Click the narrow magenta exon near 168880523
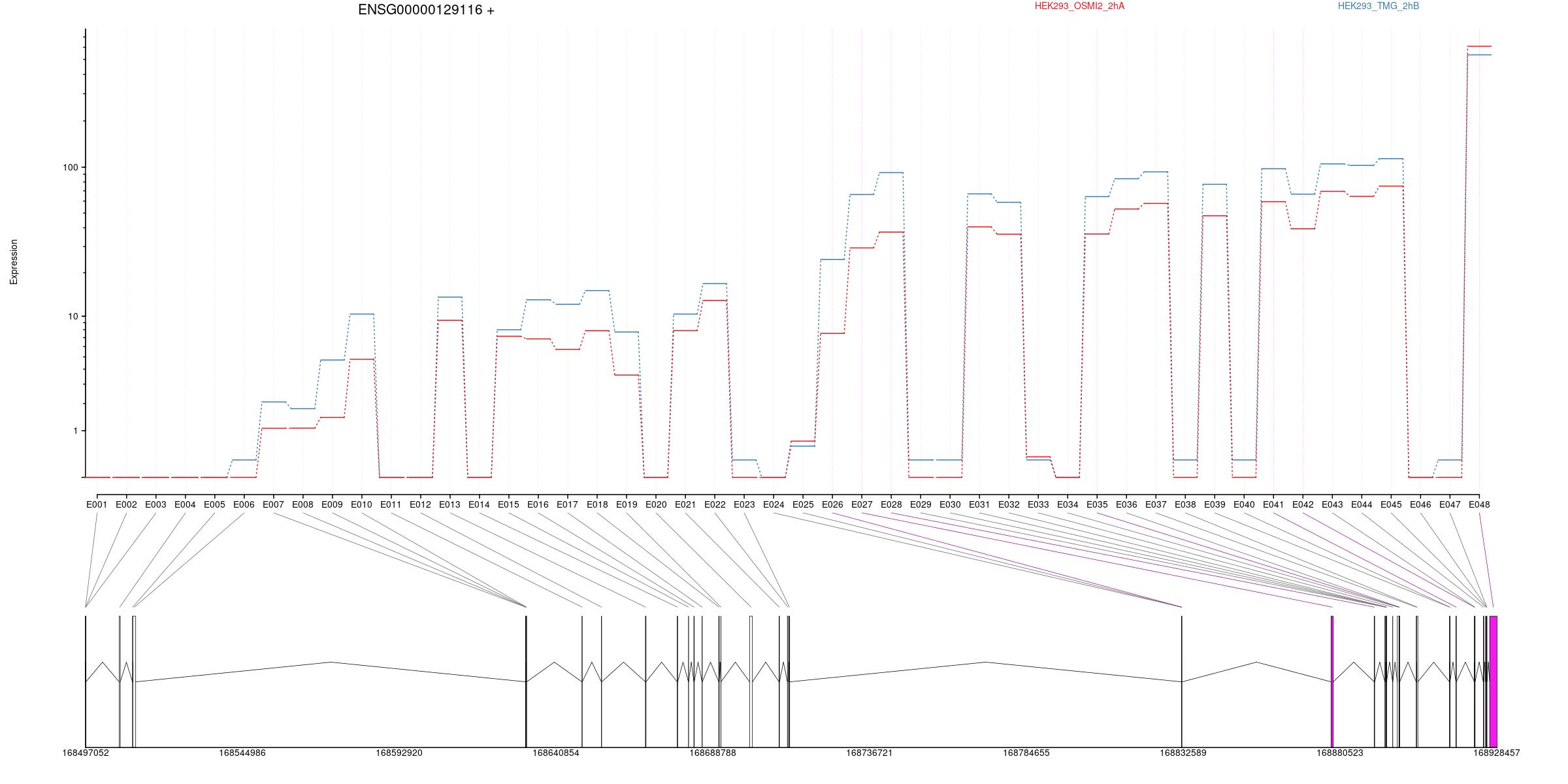Viewport: 1568px width, 784px height. click(1332, 681)
